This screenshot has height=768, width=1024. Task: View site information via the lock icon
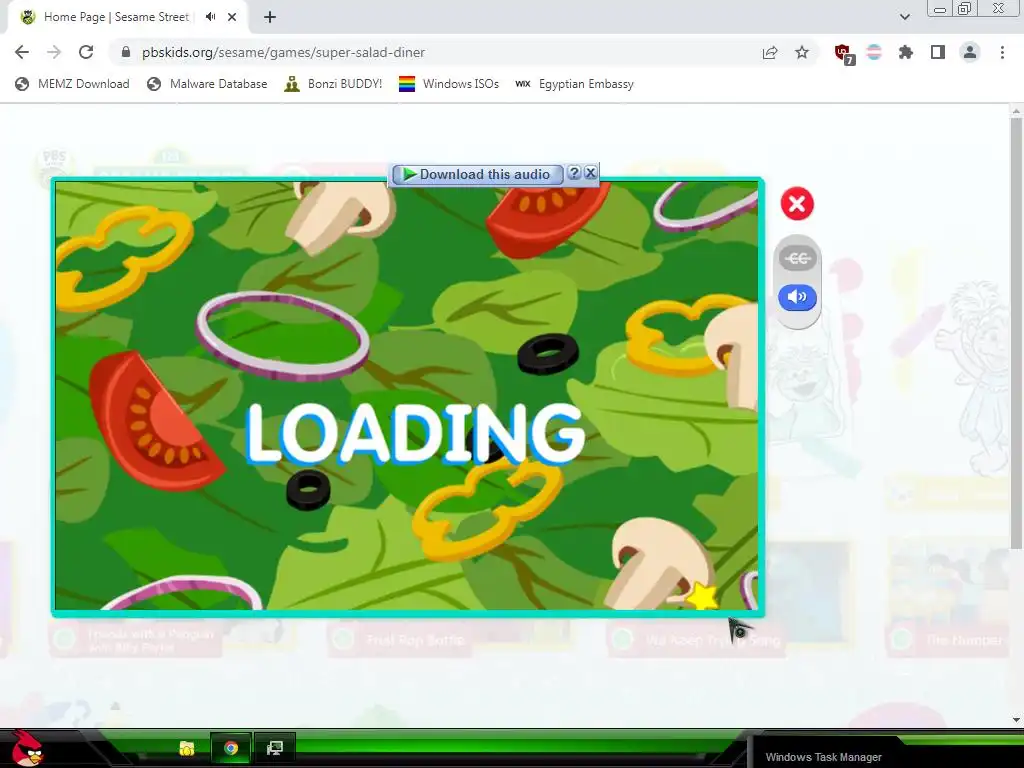(x=126, y=52)
